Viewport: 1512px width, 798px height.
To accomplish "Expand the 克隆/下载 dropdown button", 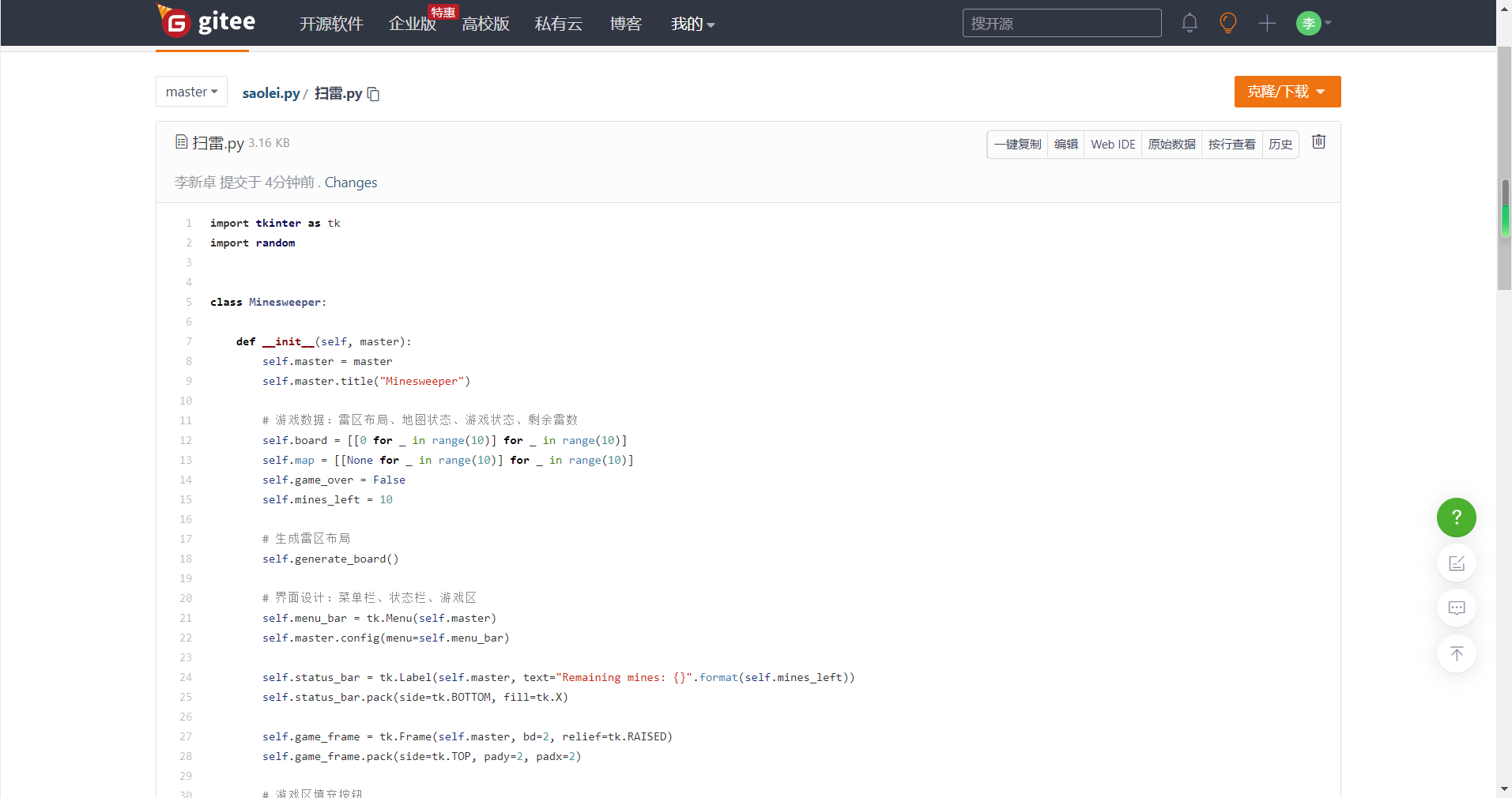I will tap(1287, 92).
